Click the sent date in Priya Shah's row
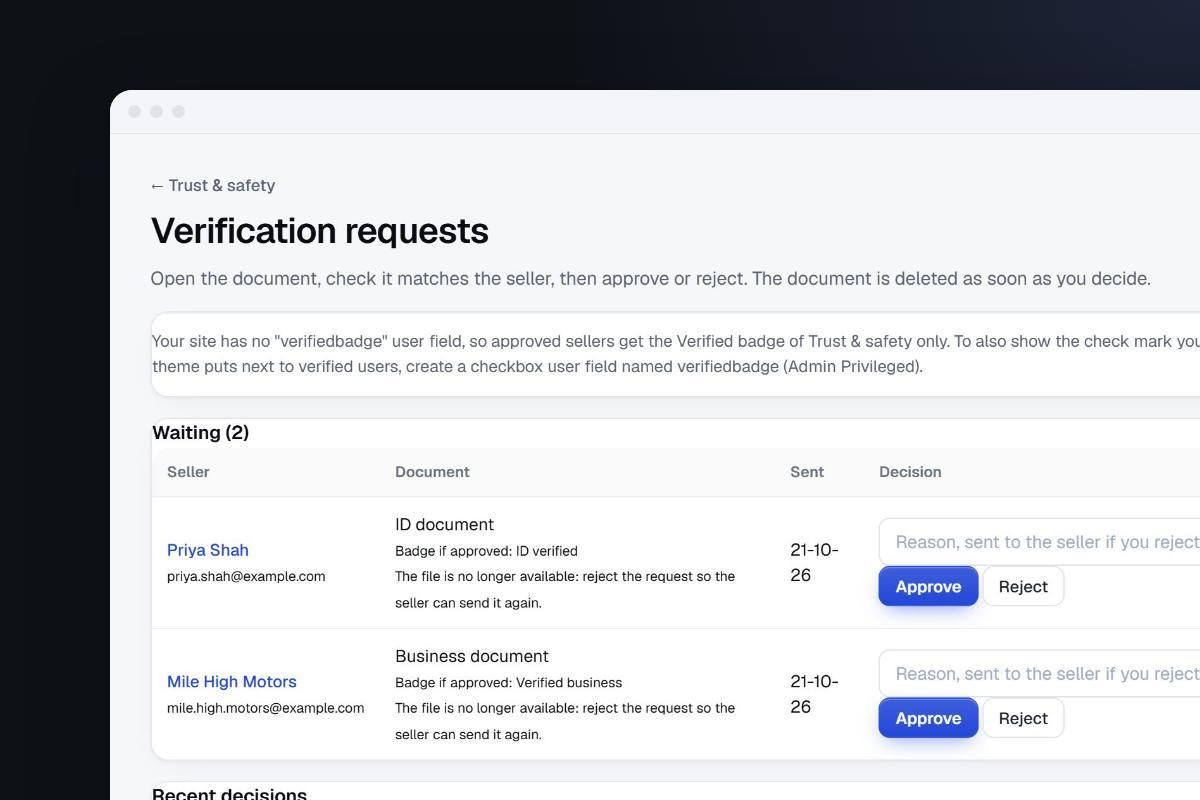 click(x=814, y=562)
